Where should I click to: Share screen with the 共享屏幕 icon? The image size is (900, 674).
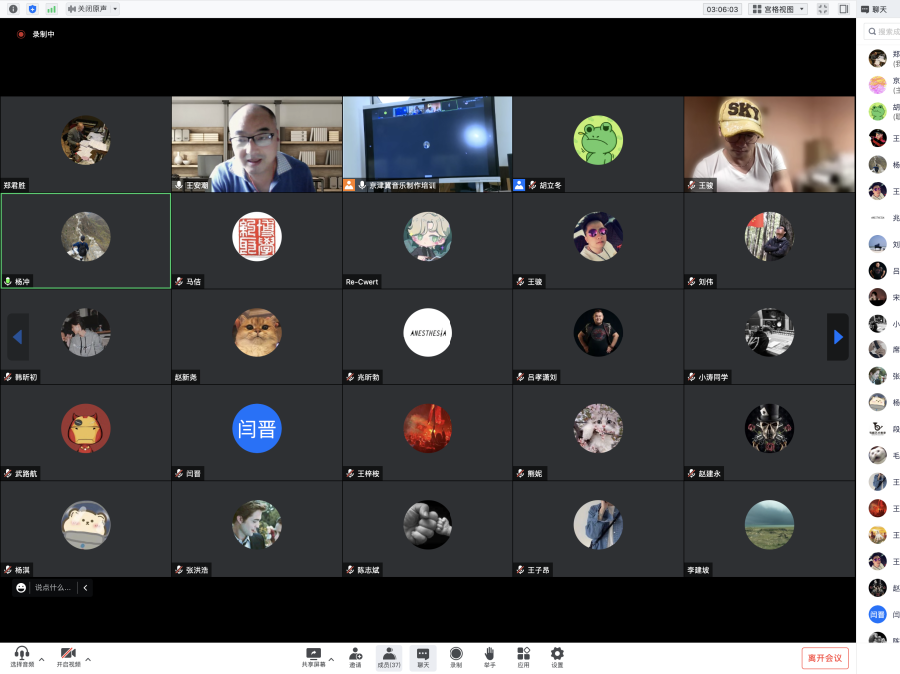(313, 657)
